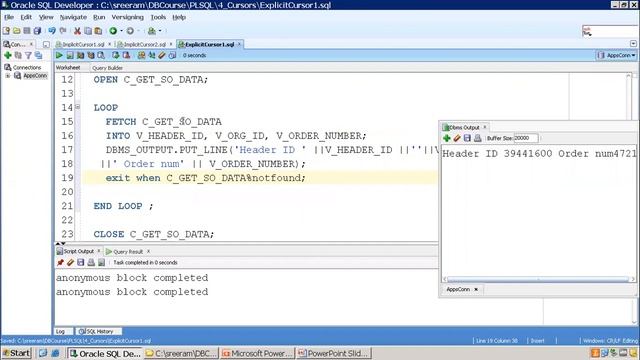
Task: Close the ExplicitCursor1.sql tab
Action: (x=240, y=44)
